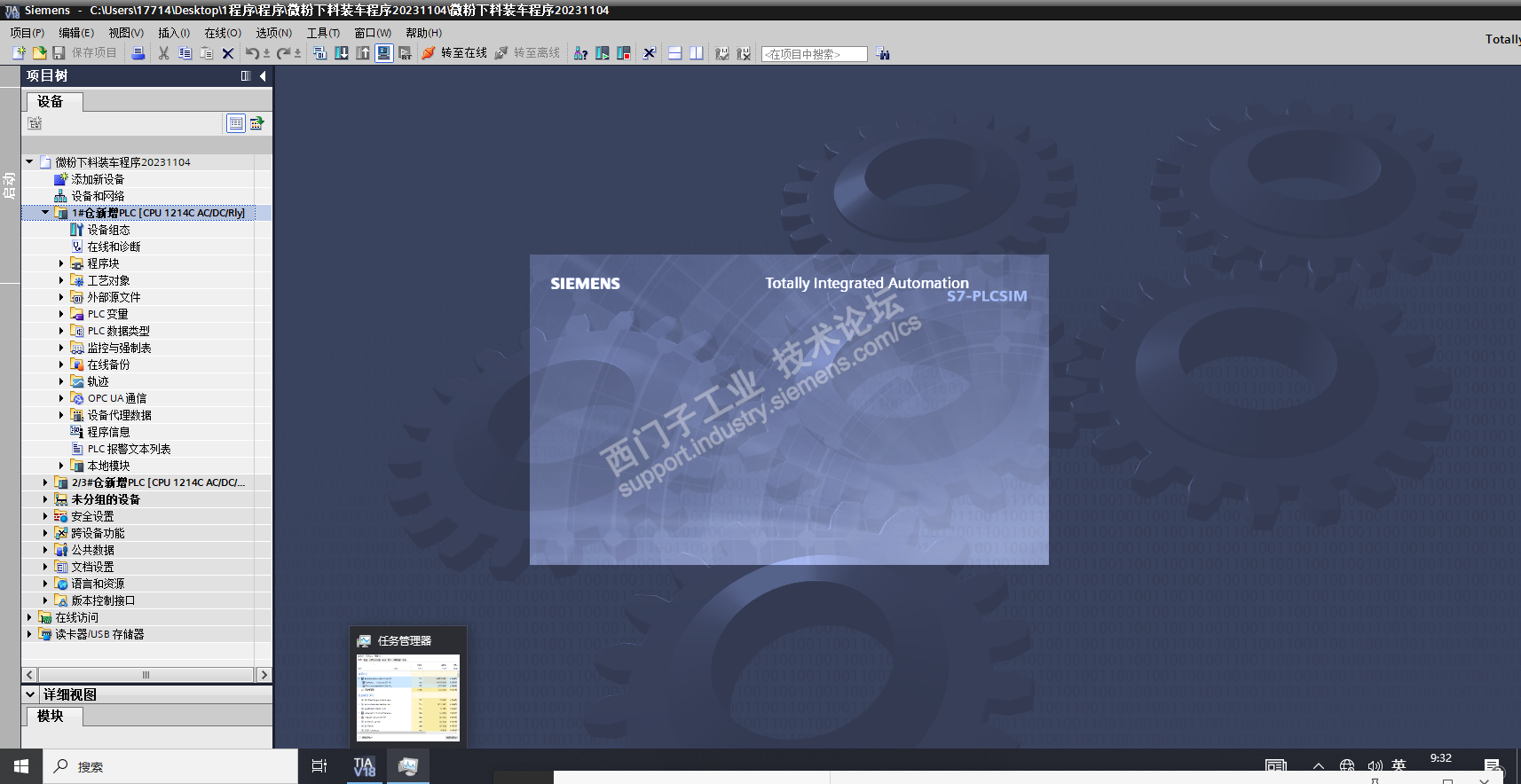Select 设备组态 in the project tree
The height and width of the screenshot is (784, 1521).
point(108,230)
